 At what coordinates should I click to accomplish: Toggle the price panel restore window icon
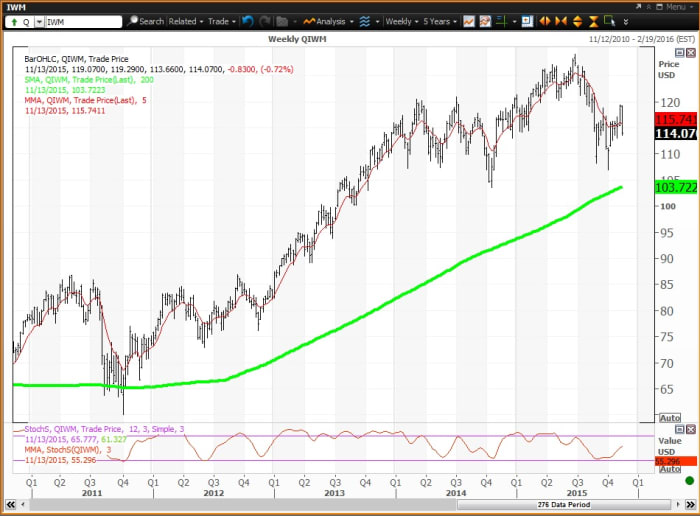679,53
